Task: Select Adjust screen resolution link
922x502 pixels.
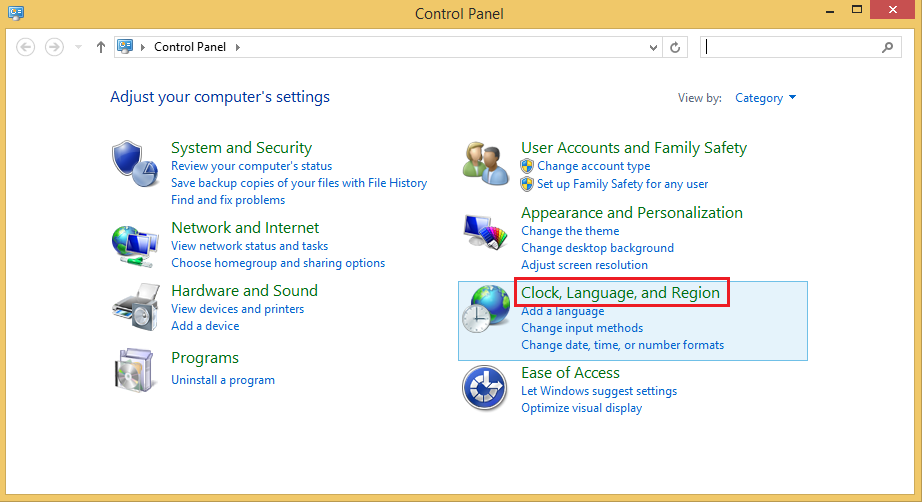Action: coord(584,265)
